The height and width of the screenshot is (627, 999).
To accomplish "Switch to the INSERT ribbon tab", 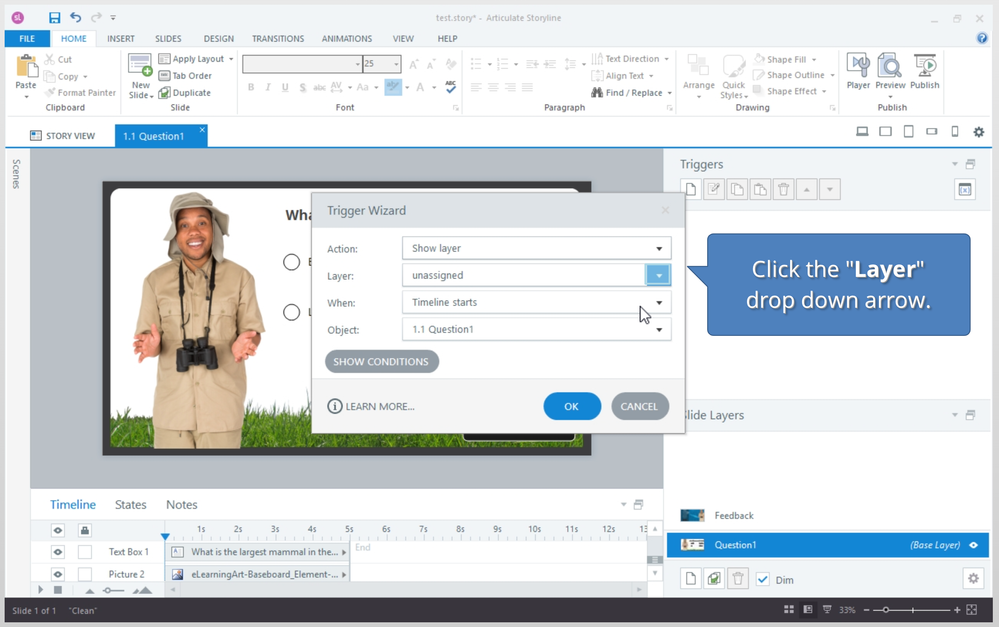I will point(121,39).
